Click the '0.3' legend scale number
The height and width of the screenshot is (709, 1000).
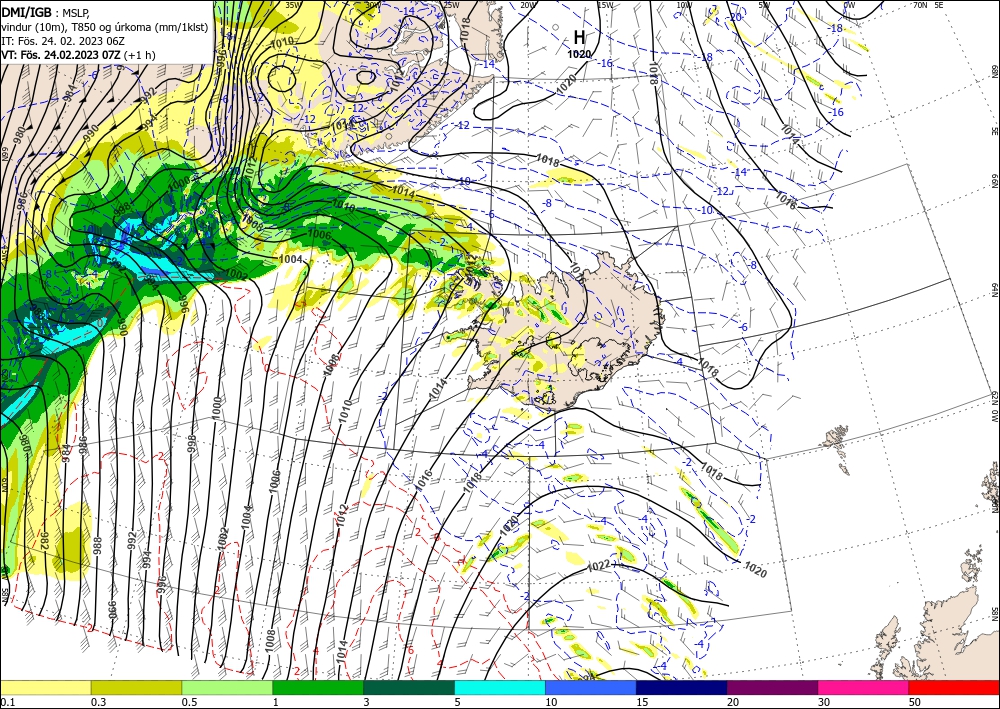pyautogui.click(x=98, y=702)
